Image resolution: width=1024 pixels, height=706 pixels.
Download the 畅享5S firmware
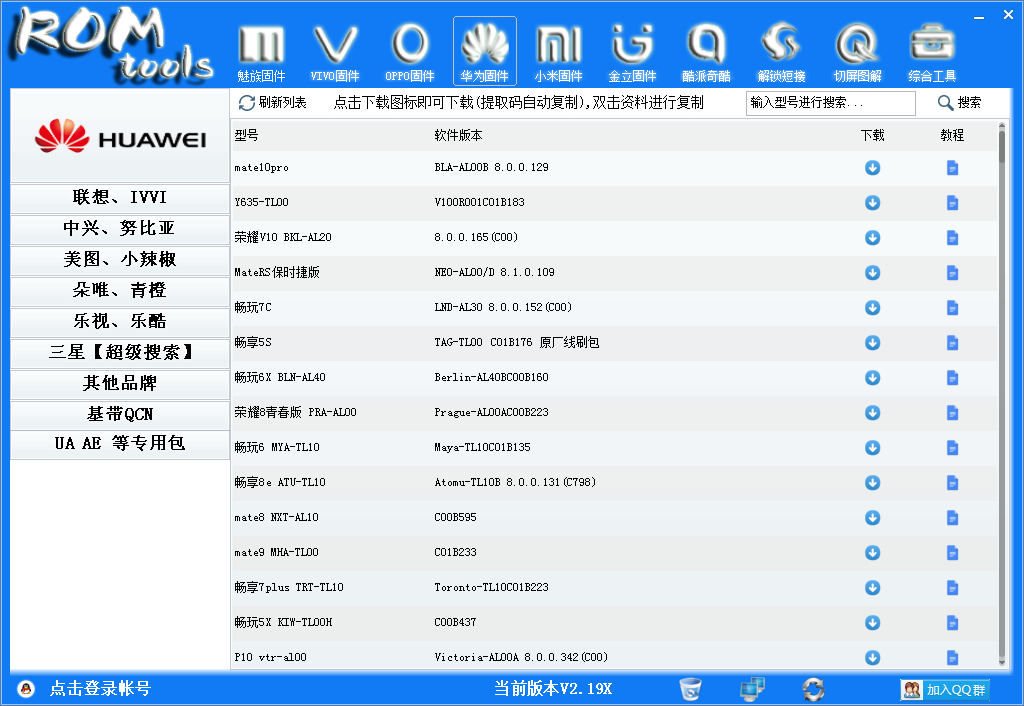point(872,343)
